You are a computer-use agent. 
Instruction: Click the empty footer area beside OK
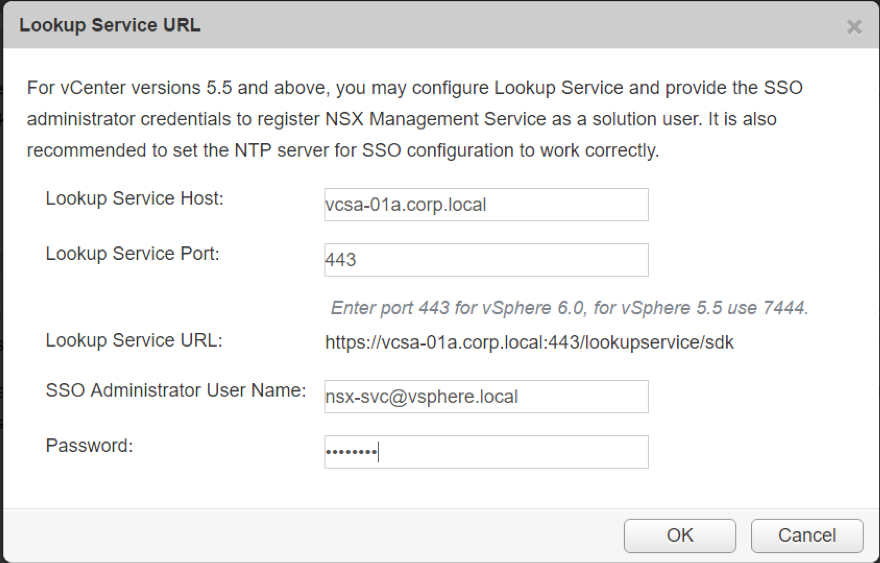coord(313,535)
